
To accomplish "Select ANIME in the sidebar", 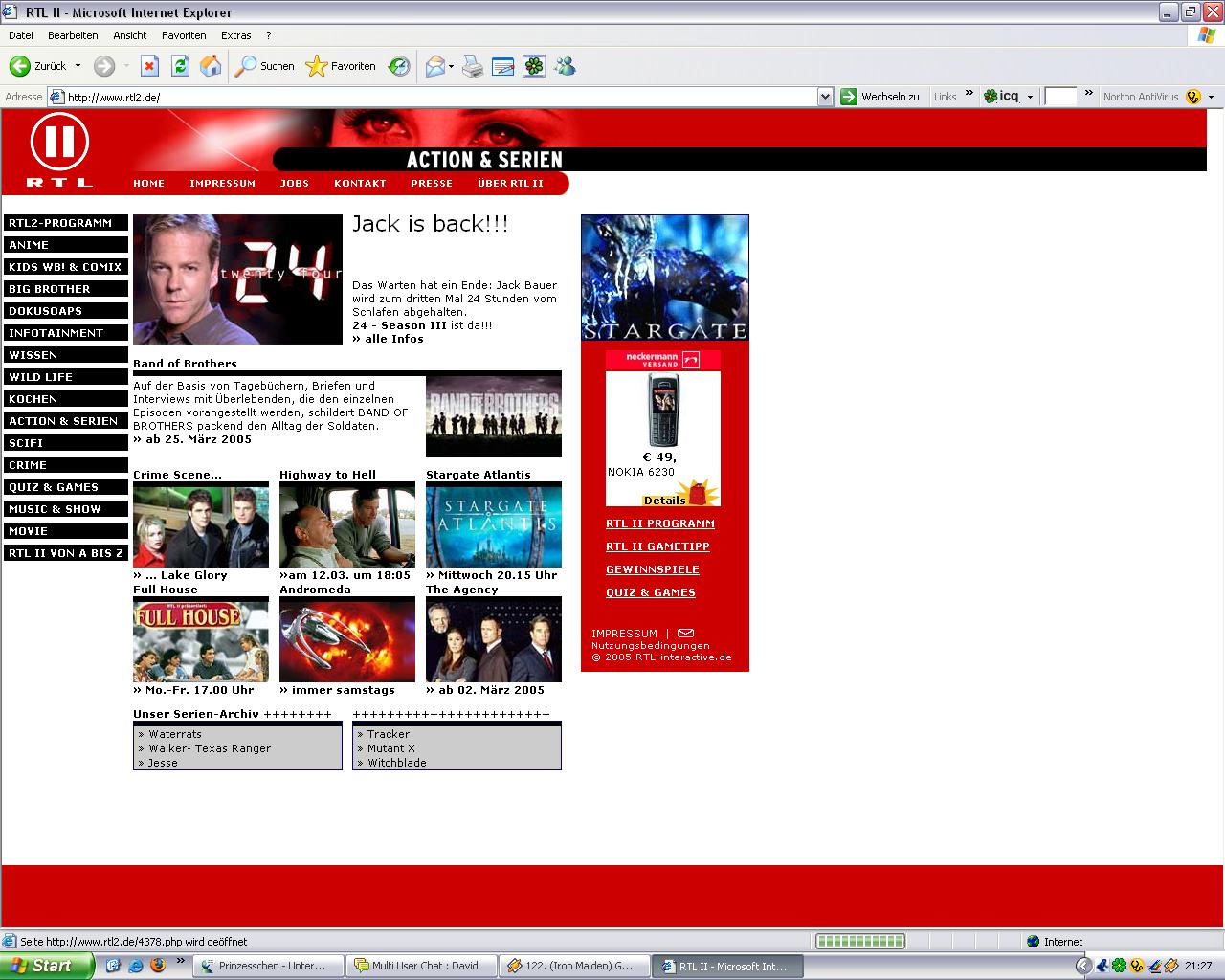I will (x=66, y=245).
